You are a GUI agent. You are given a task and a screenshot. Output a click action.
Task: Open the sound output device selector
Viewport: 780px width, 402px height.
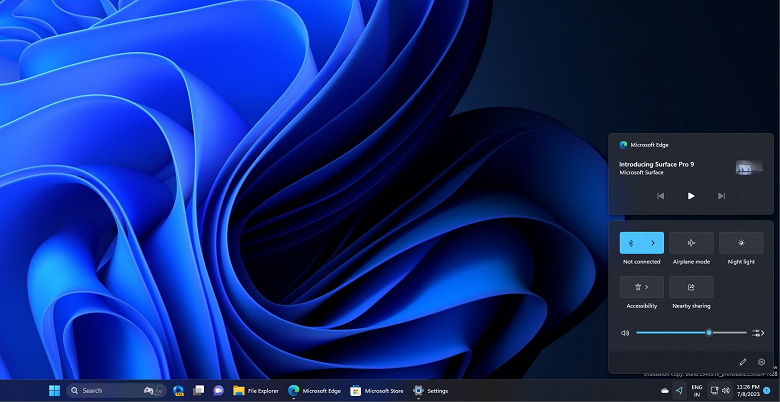pyautogui.click(x=758, y=332)
